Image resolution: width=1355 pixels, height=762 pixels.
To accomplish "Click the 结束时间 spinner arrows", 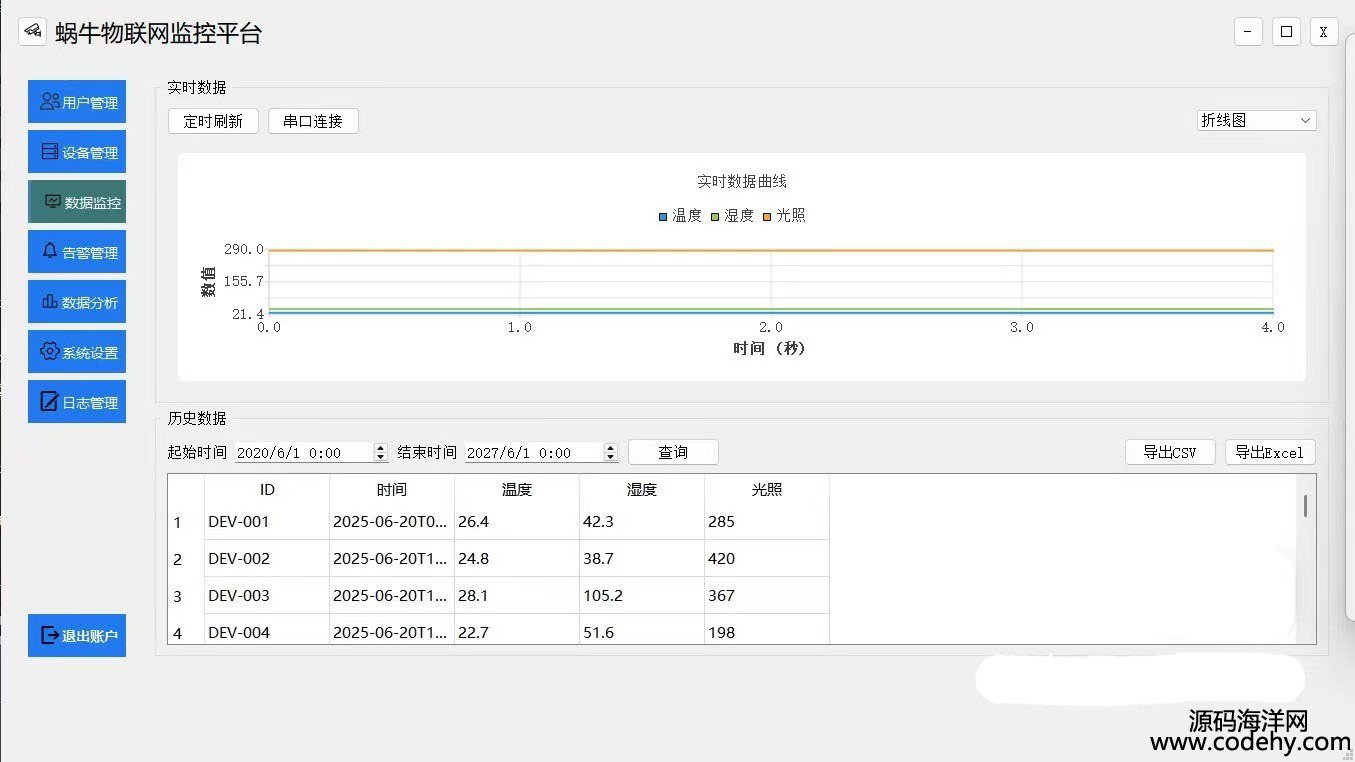I will pyautogui.click(x=610, y=452).
